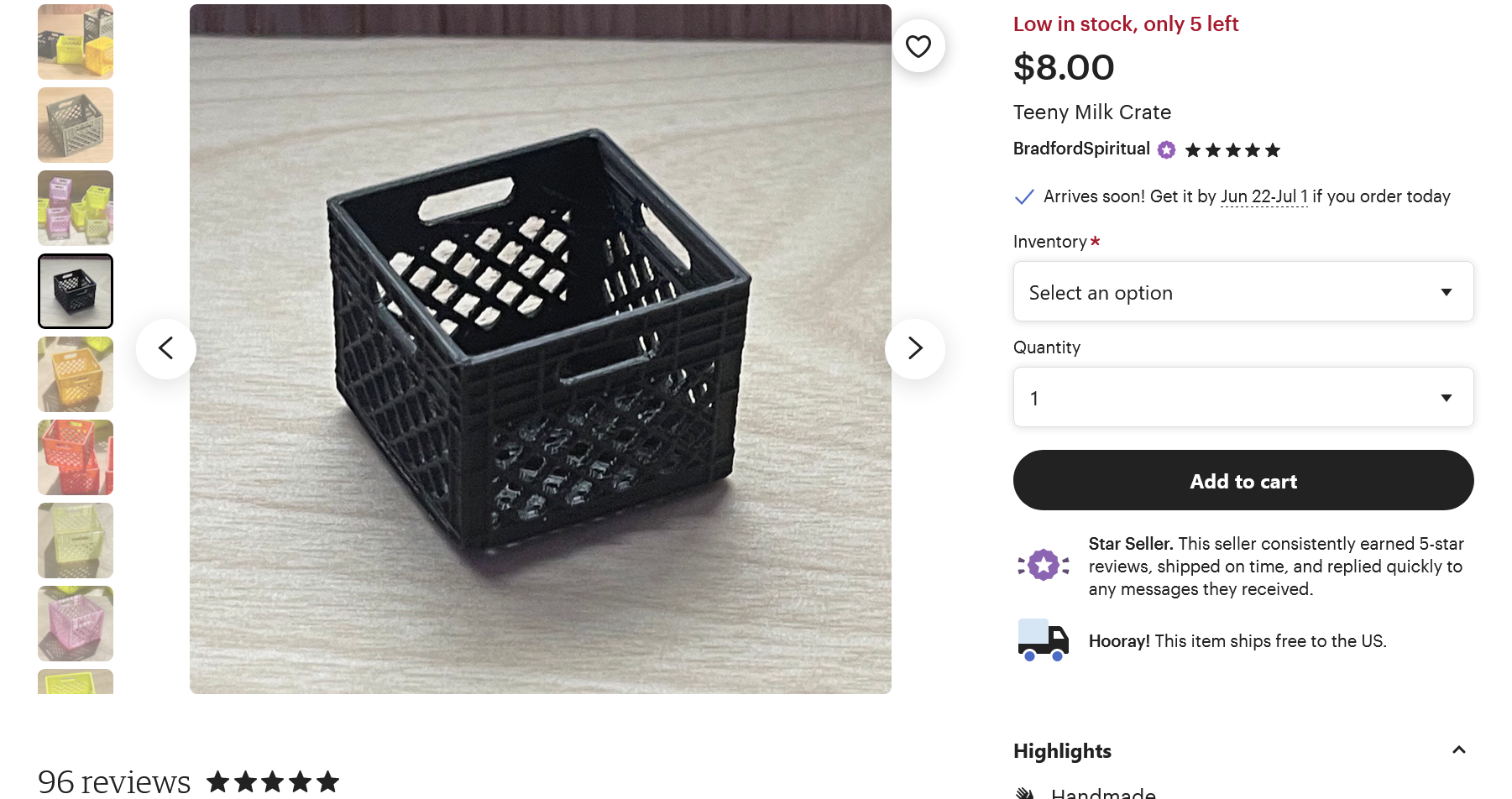The width and height of the screenshot is (1512, 799).
Task: Click the purple Star Seller emblem icon
Action: tap(1043, 566)
